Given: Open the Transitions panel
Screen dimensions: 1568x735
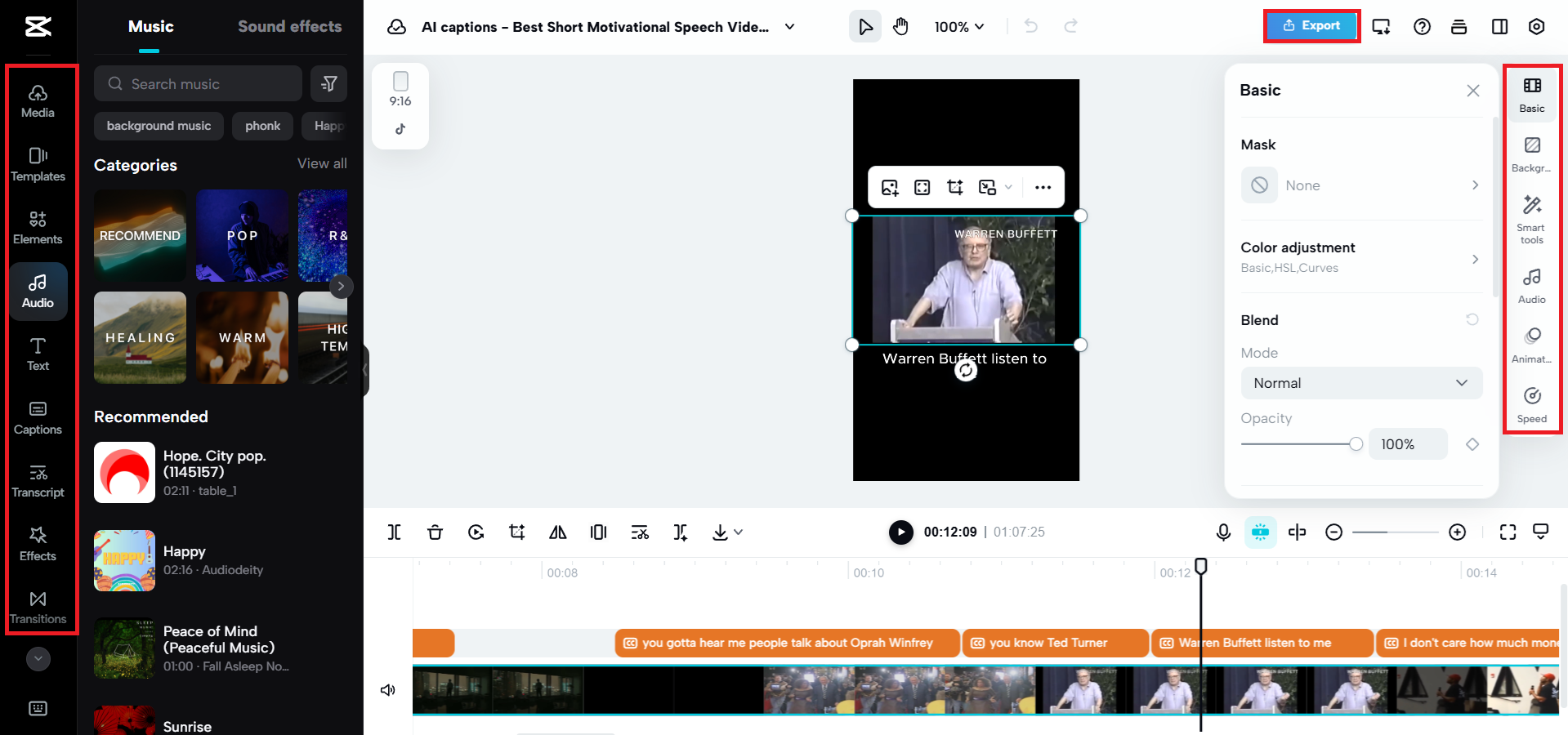Looking at the screenshot, I should [x=38, y=605].
